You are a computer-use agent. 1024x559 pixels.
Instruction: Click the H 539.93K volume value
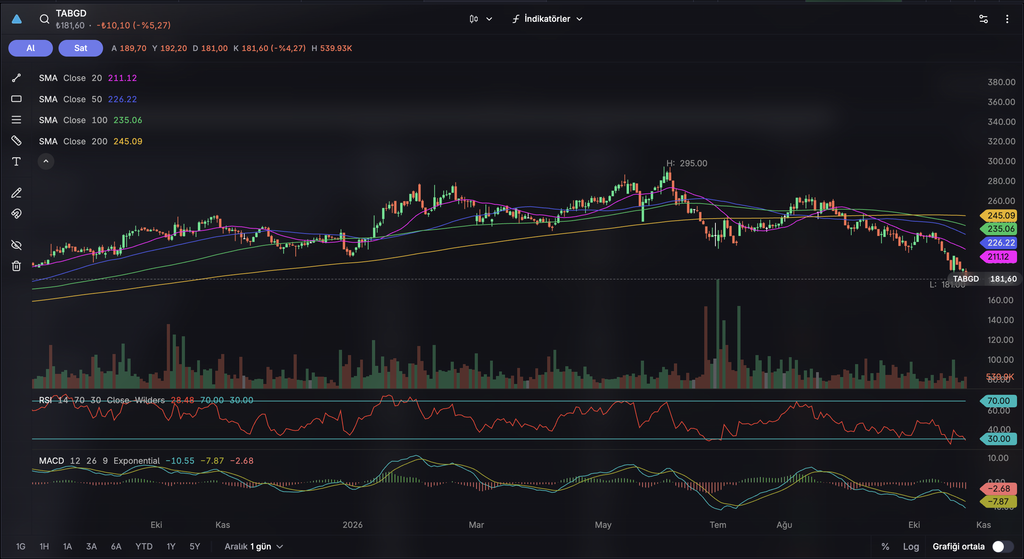pos(332,48)
